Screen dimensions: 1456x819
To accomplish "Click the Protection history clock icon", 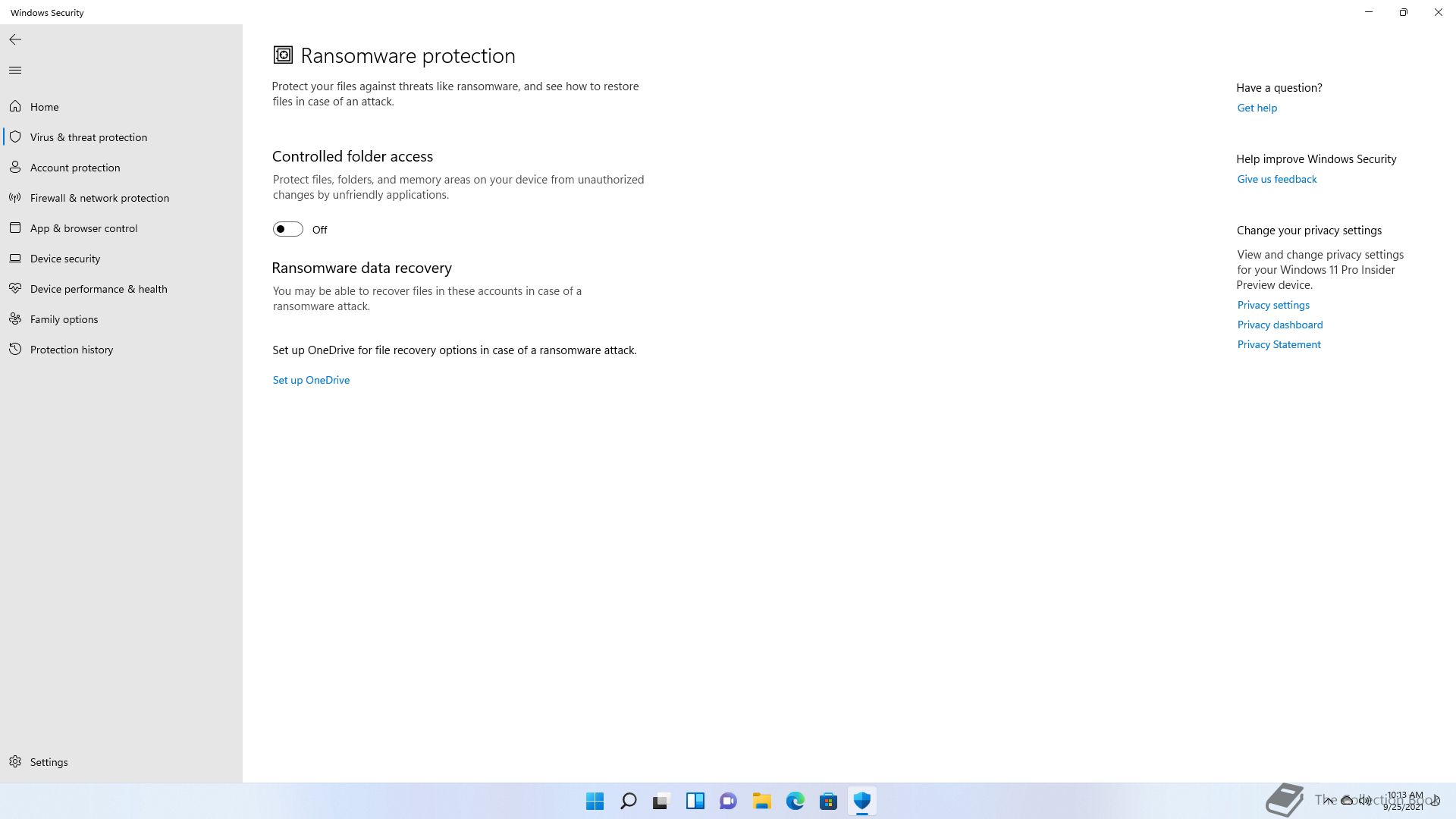I will pos(15,350).
